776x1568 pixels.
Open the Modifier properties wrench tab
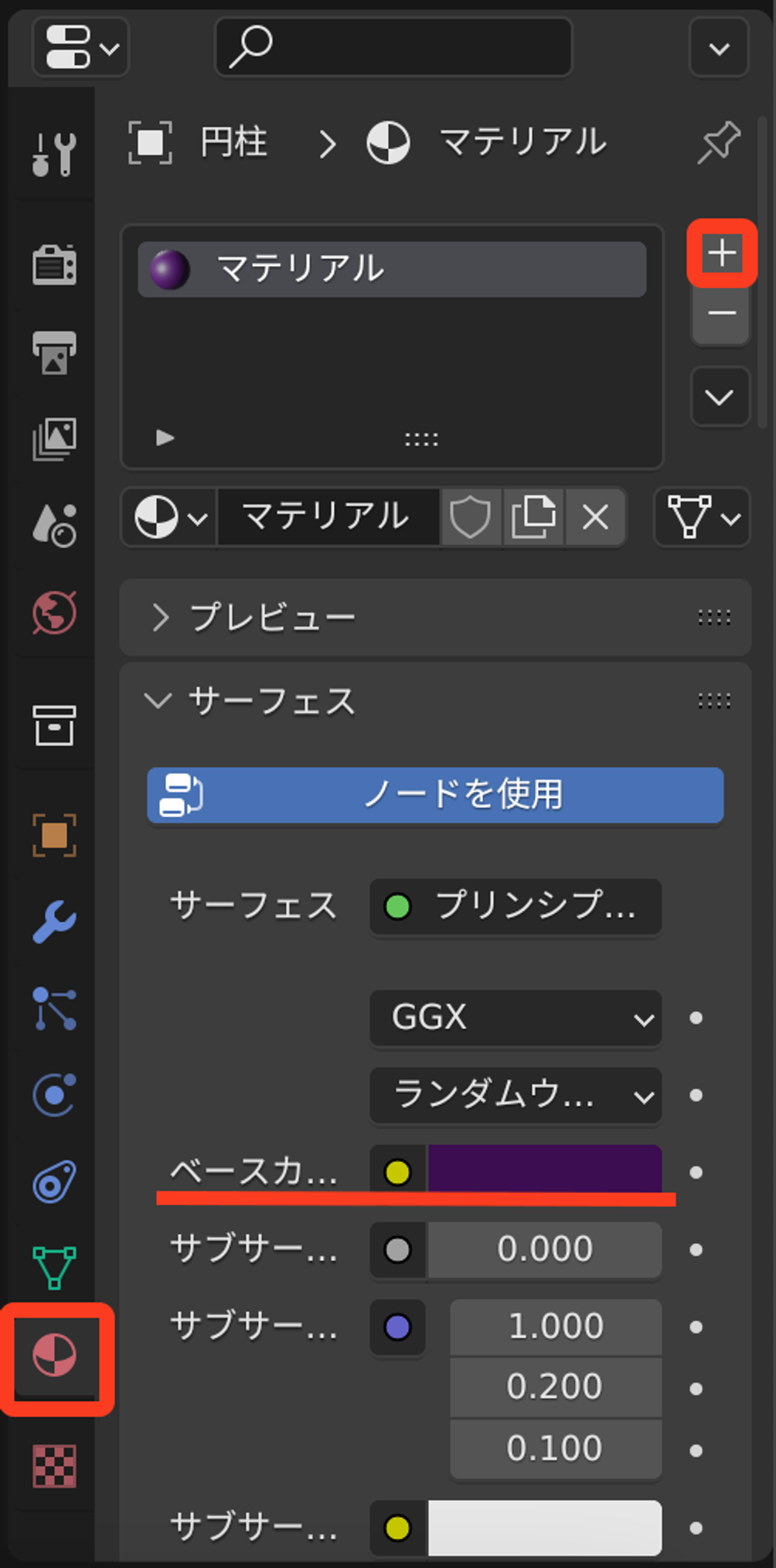54,922
